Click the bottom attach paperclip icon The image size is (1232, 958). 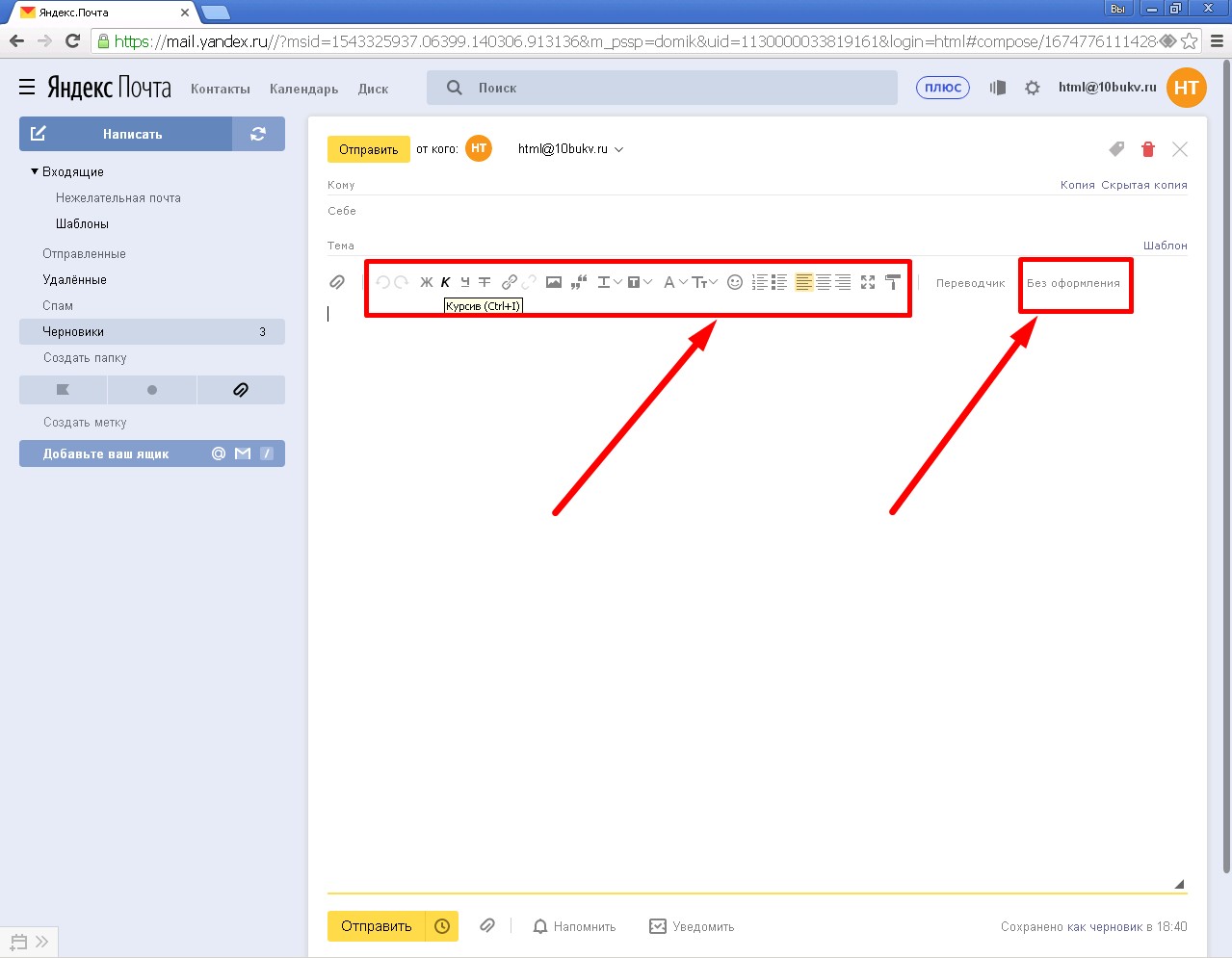pos(487,925)
